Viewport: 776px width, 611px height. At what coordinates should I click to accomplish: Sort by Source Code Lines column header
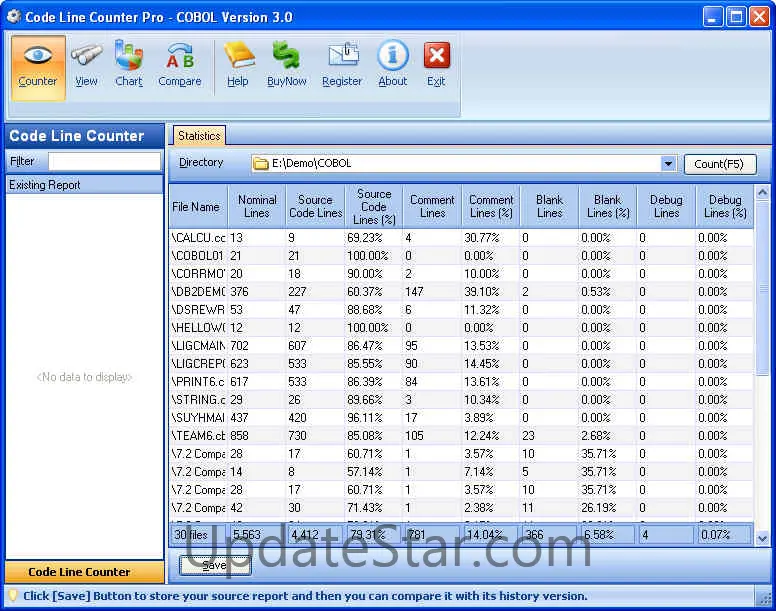click(315, 206)
